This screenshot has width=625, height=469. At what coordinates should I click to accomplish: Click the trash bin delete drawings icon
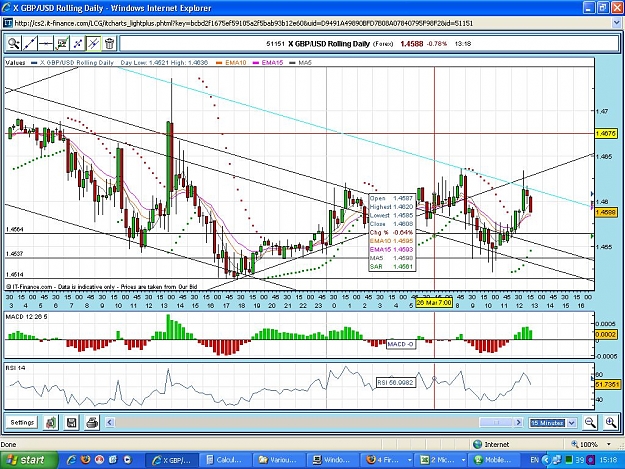coord(110,43)
